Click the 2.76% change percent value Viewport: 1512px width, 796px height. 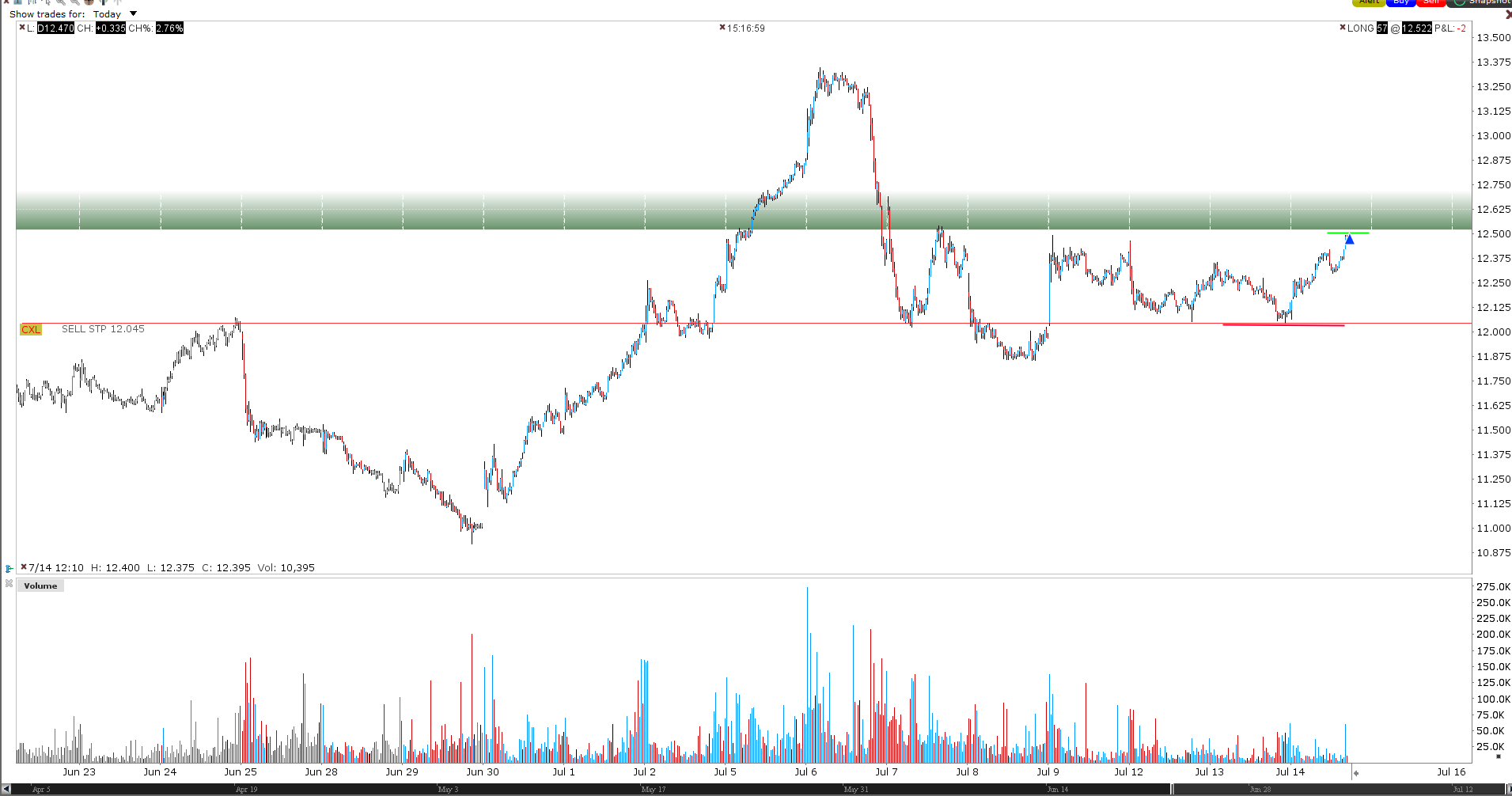click(169, 28)
